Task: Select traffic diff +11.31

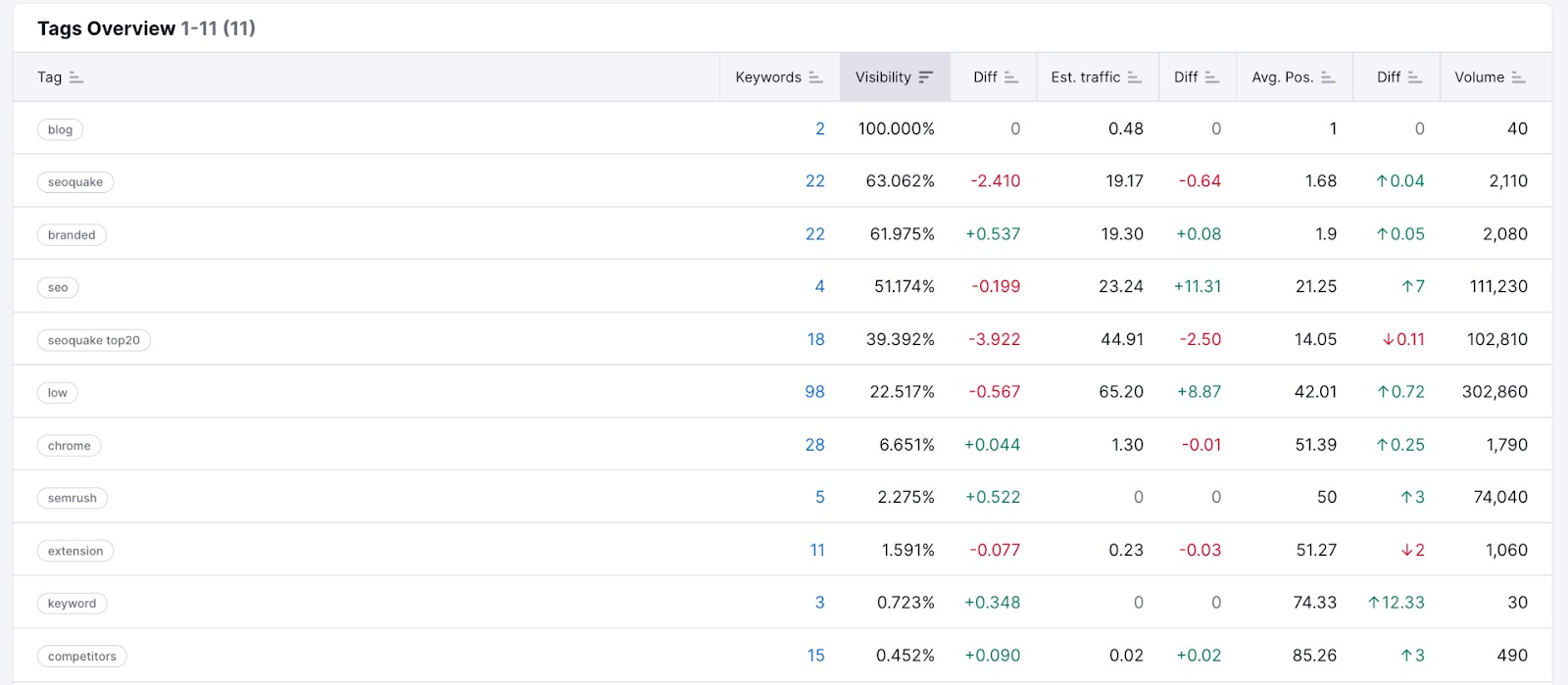Action: click(x=1198, y=286)
